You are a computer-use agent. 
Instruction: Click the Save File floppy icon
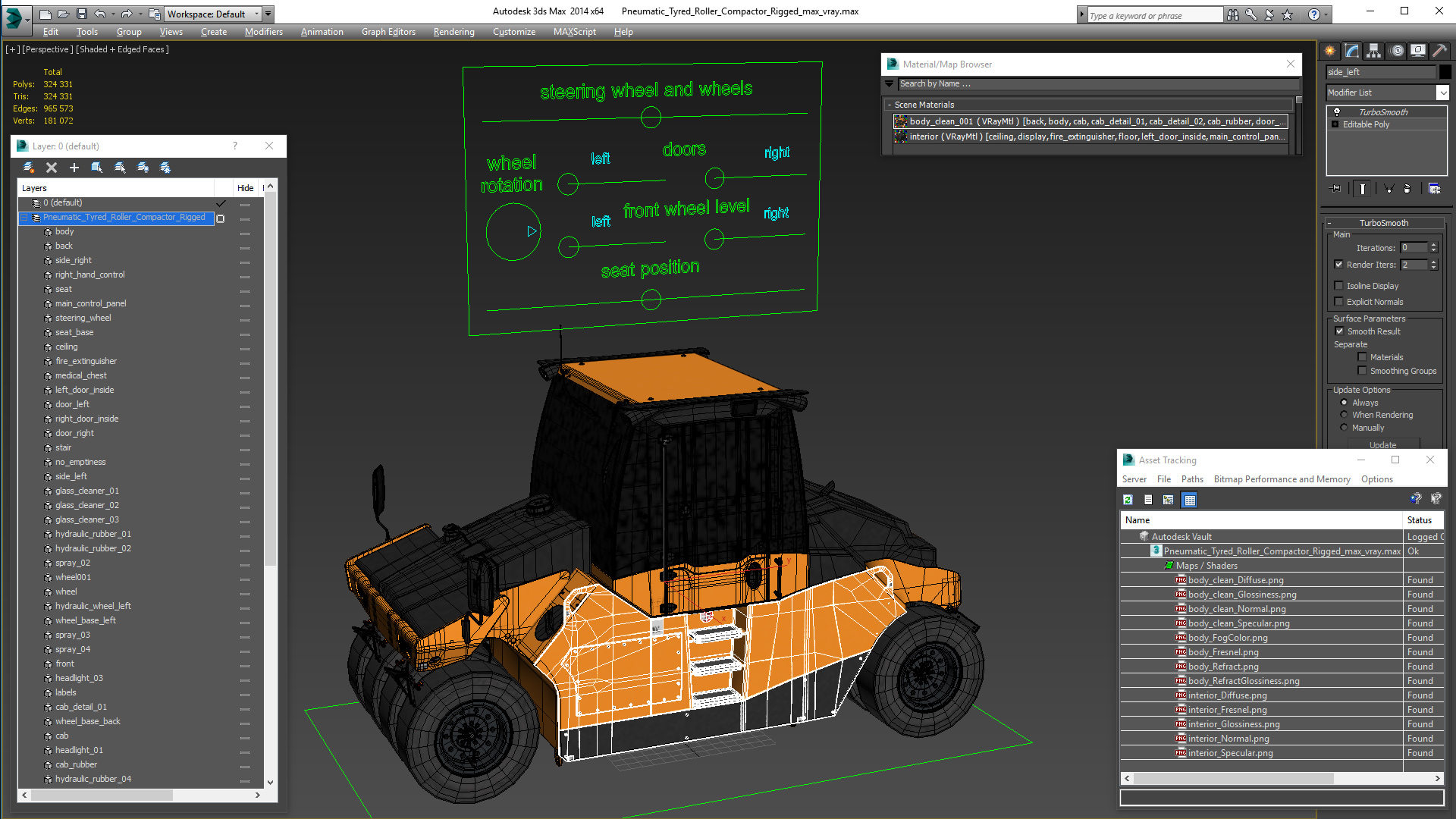point(82,14)
